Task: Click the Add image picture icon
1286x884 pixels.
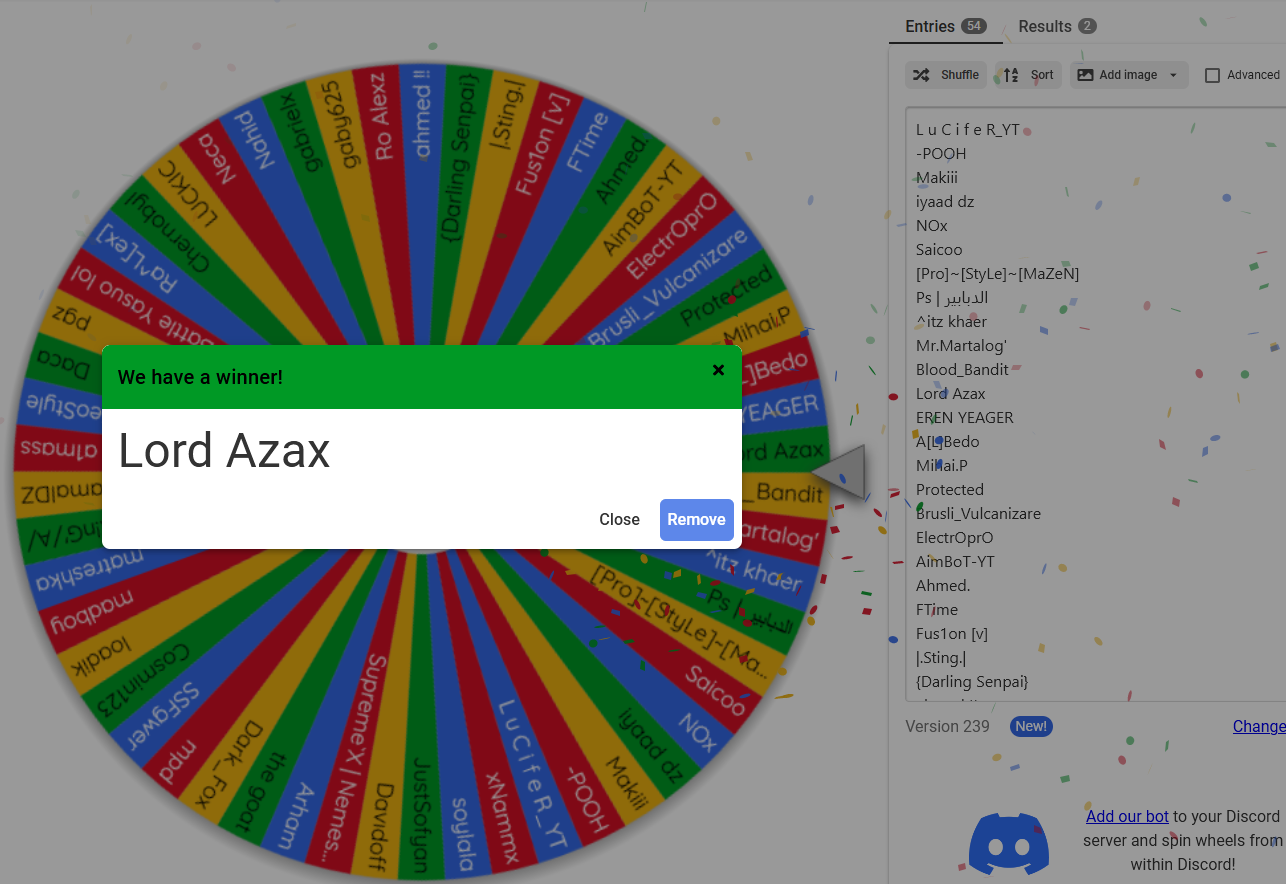Action: tap(1085, 75)
